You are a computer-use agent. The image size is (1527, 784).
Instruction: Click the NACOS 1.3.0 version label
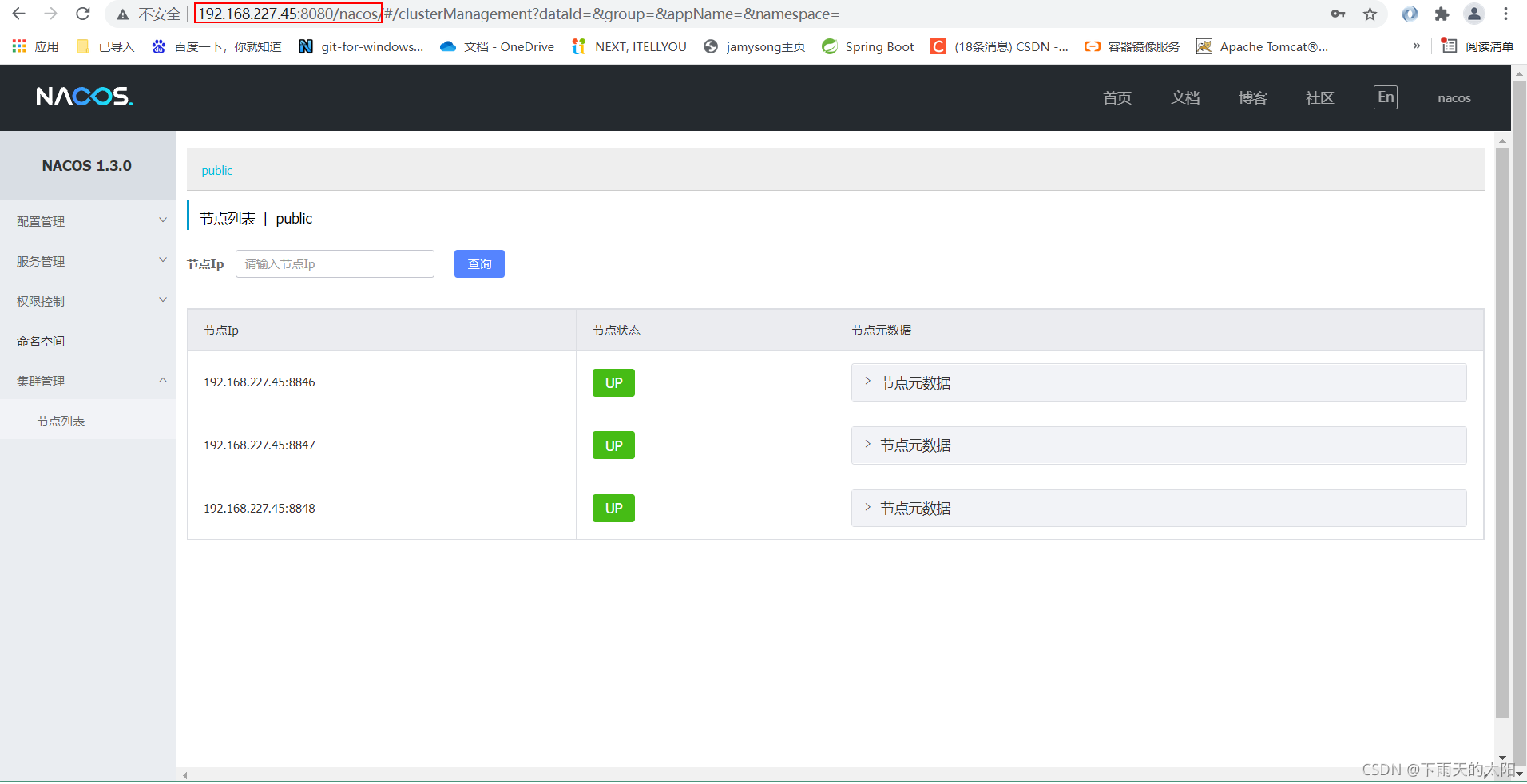coord(87,165)
